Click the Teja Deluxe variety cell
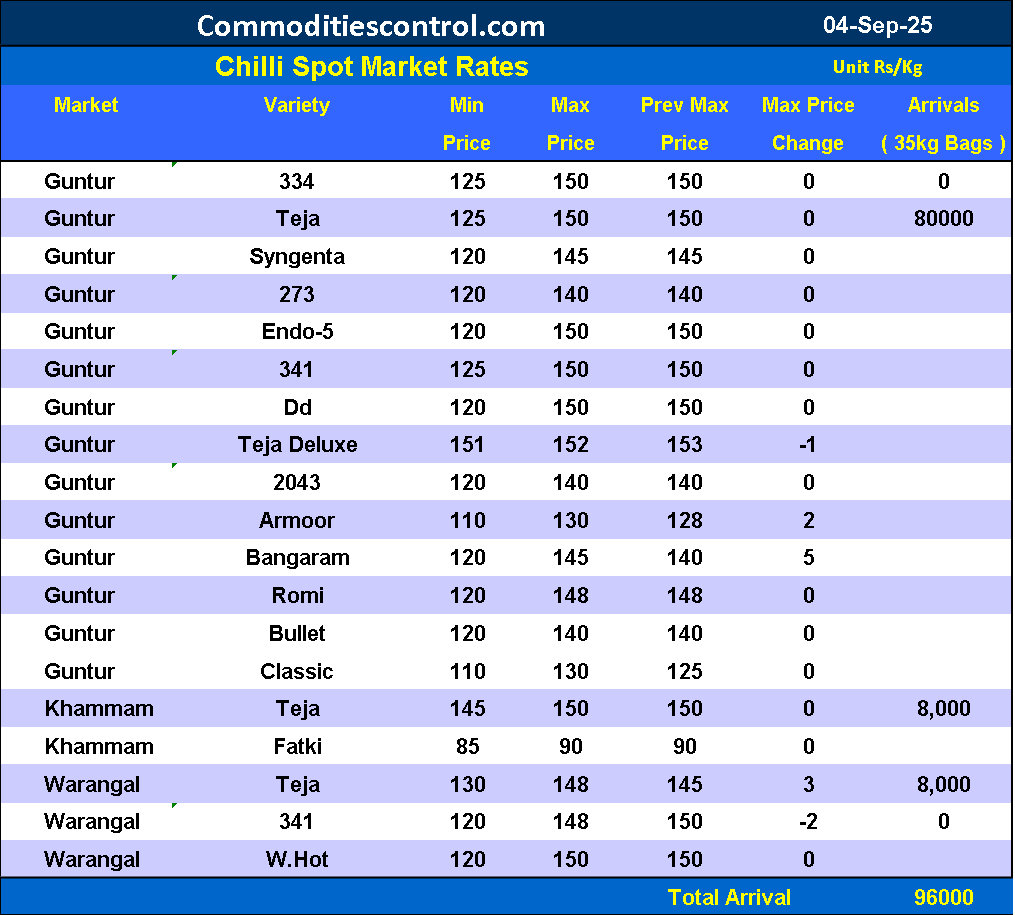1015x915 pixels. 297,445
